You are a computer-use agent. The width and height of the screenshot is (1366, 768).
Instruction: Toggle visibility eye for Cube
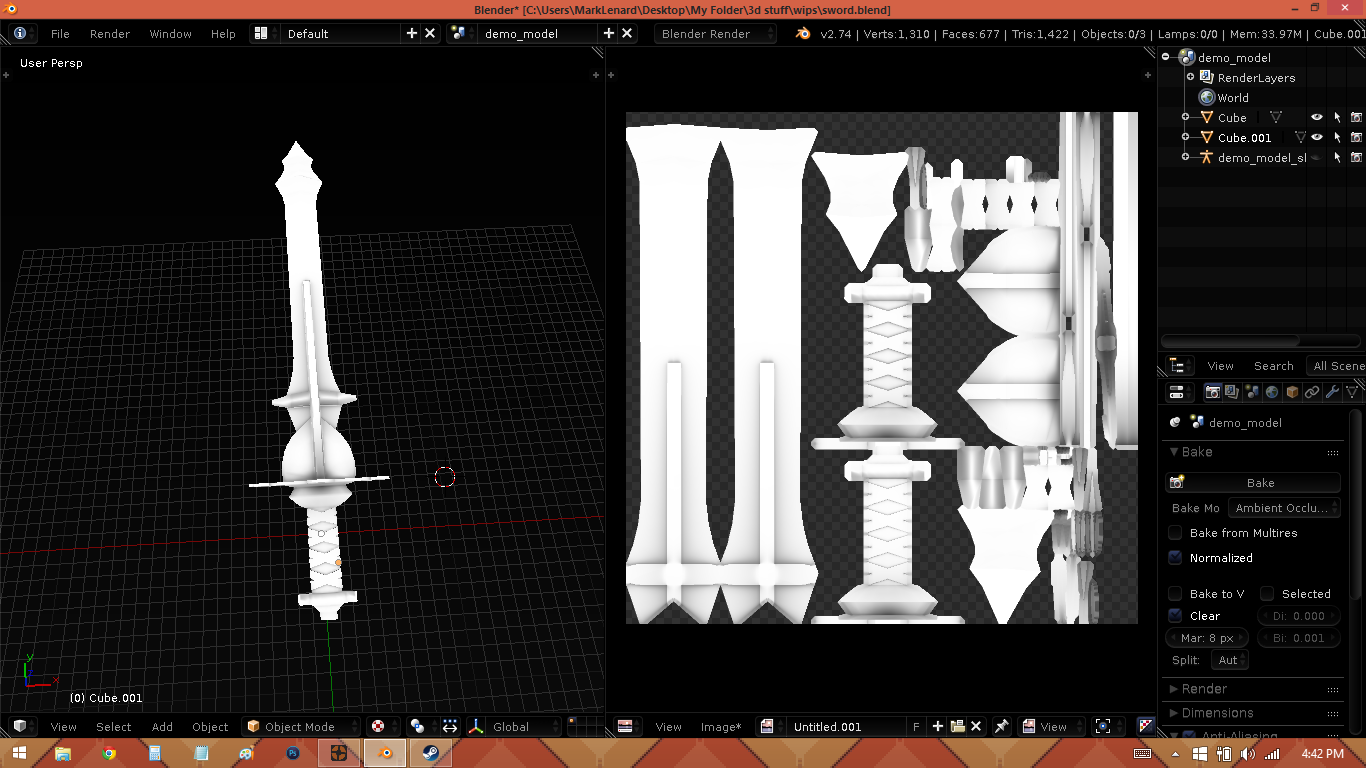[x=1317, y=118]
